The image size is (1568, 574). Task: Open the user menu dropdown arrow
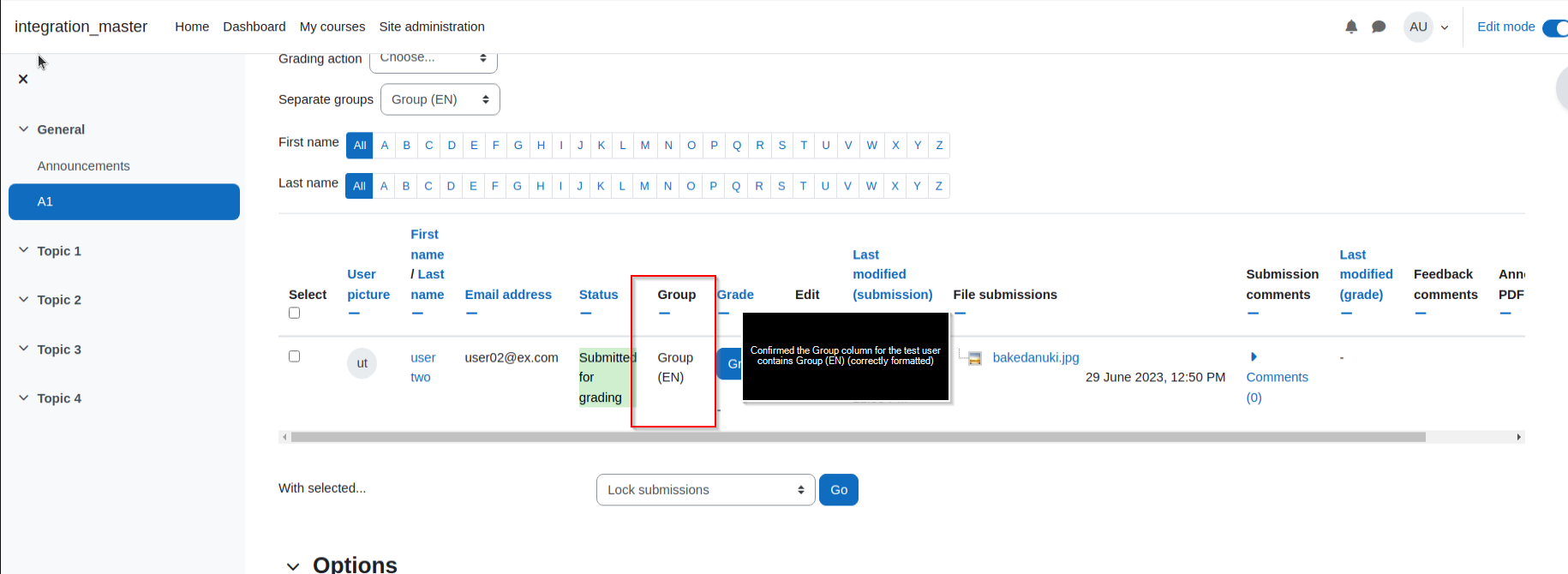1445,27
